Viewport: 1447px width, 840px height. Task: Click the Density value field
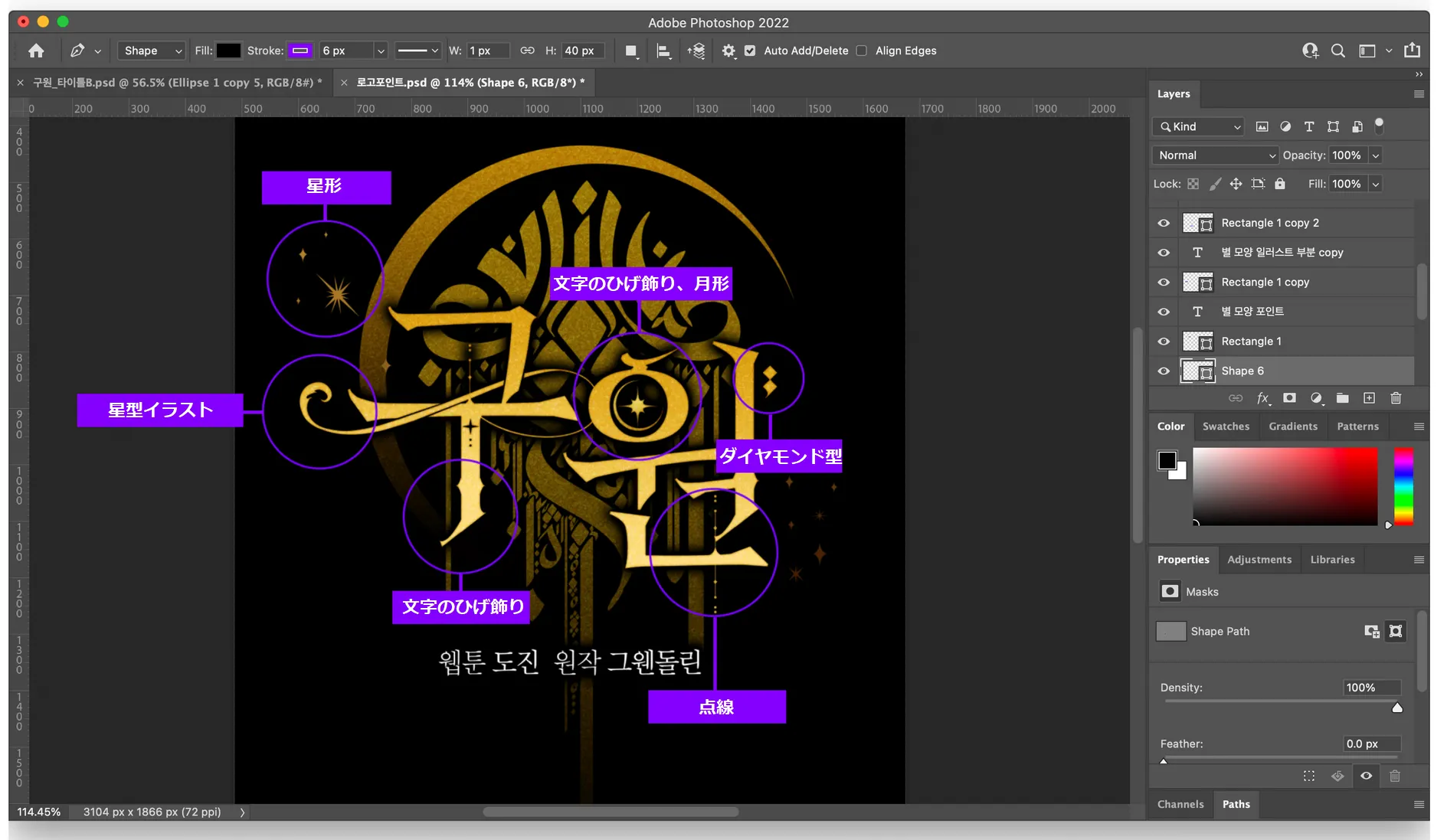(x=1370, y=688)
